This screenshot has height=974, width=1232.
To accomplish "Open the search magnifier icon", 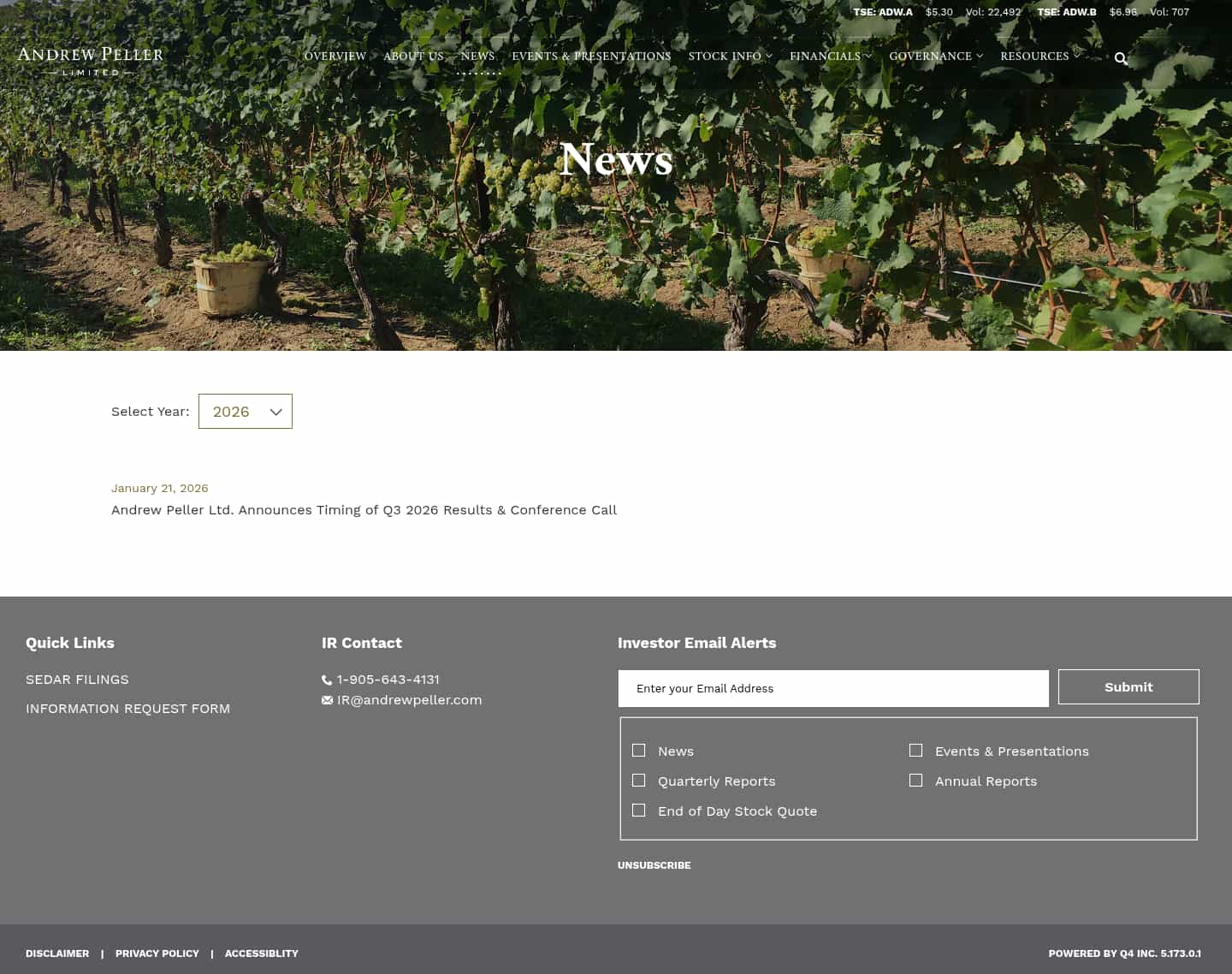I will point(1121,58).
